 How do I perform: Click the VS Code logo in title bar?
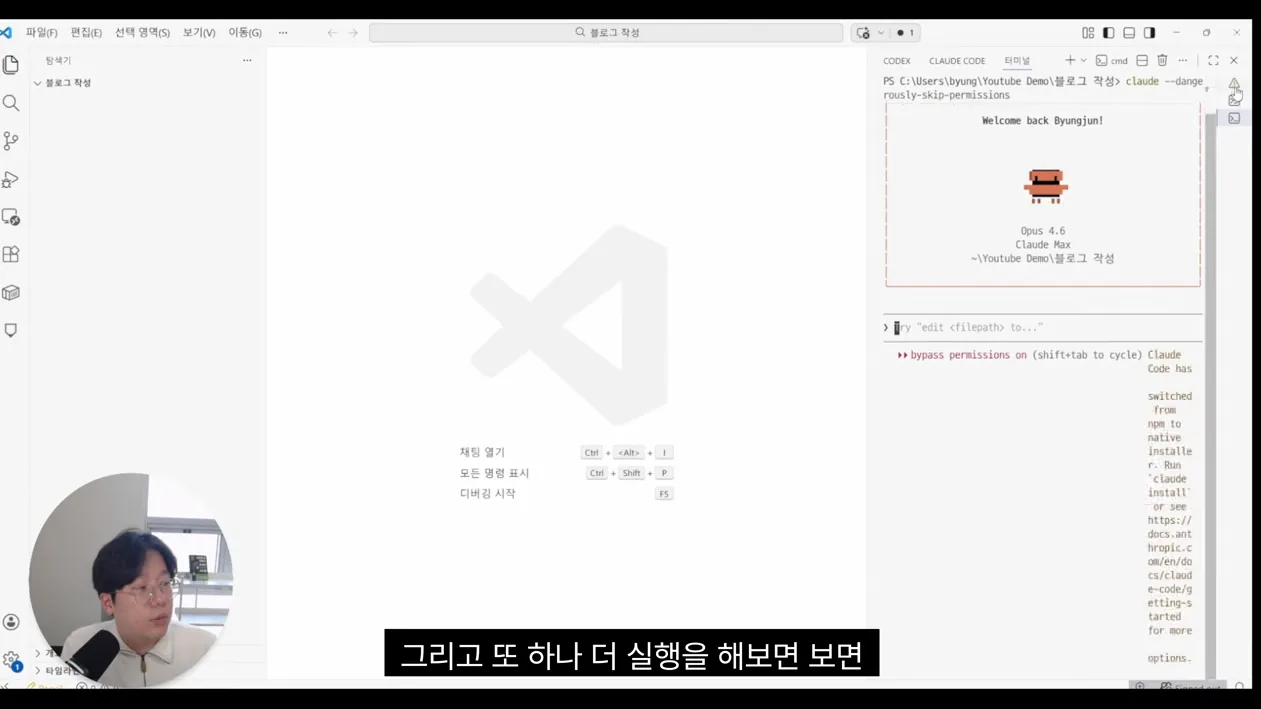tap(6, 33)
